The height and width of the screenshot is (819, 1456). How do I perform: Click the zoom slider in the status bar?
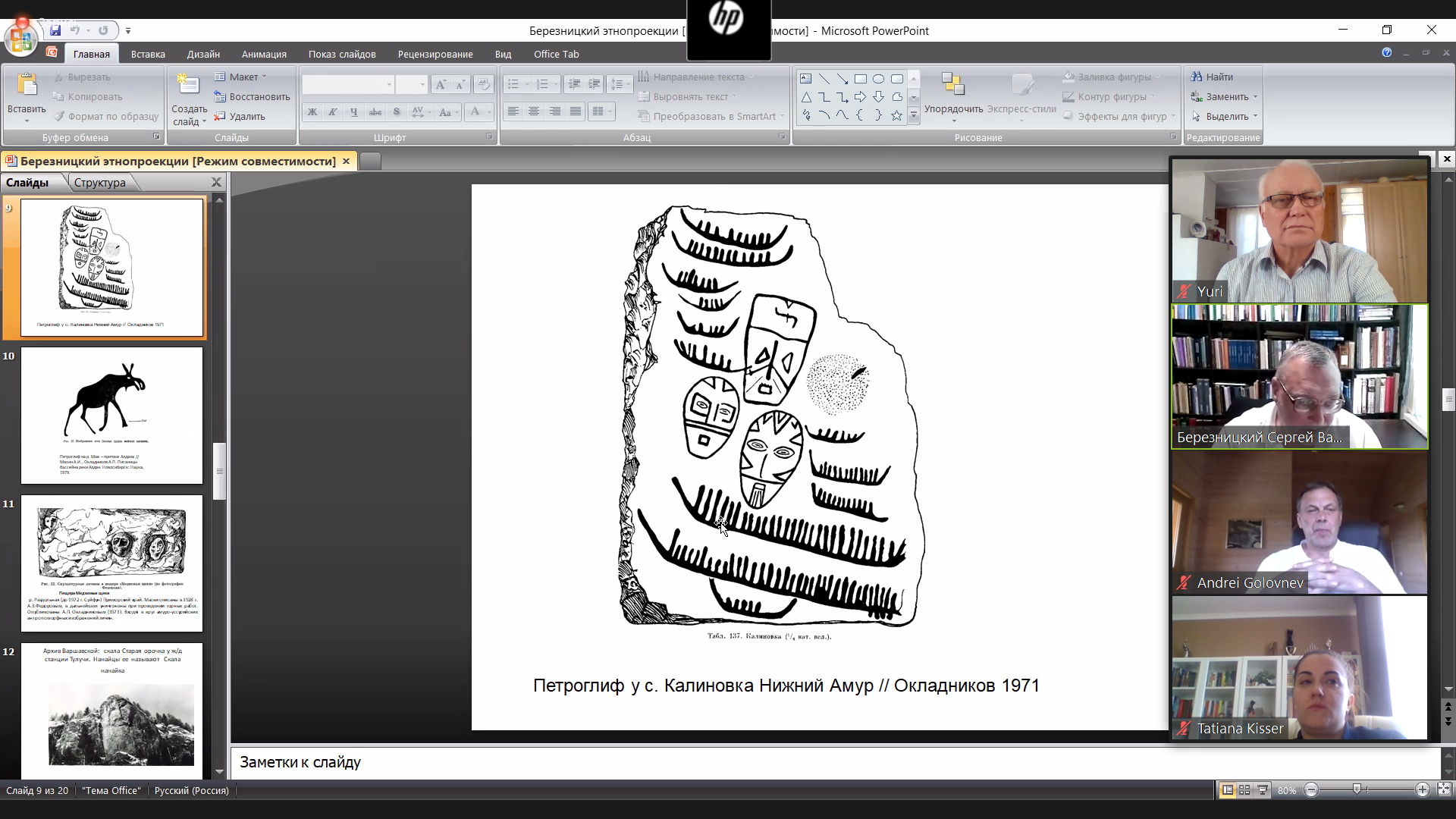1357,790
